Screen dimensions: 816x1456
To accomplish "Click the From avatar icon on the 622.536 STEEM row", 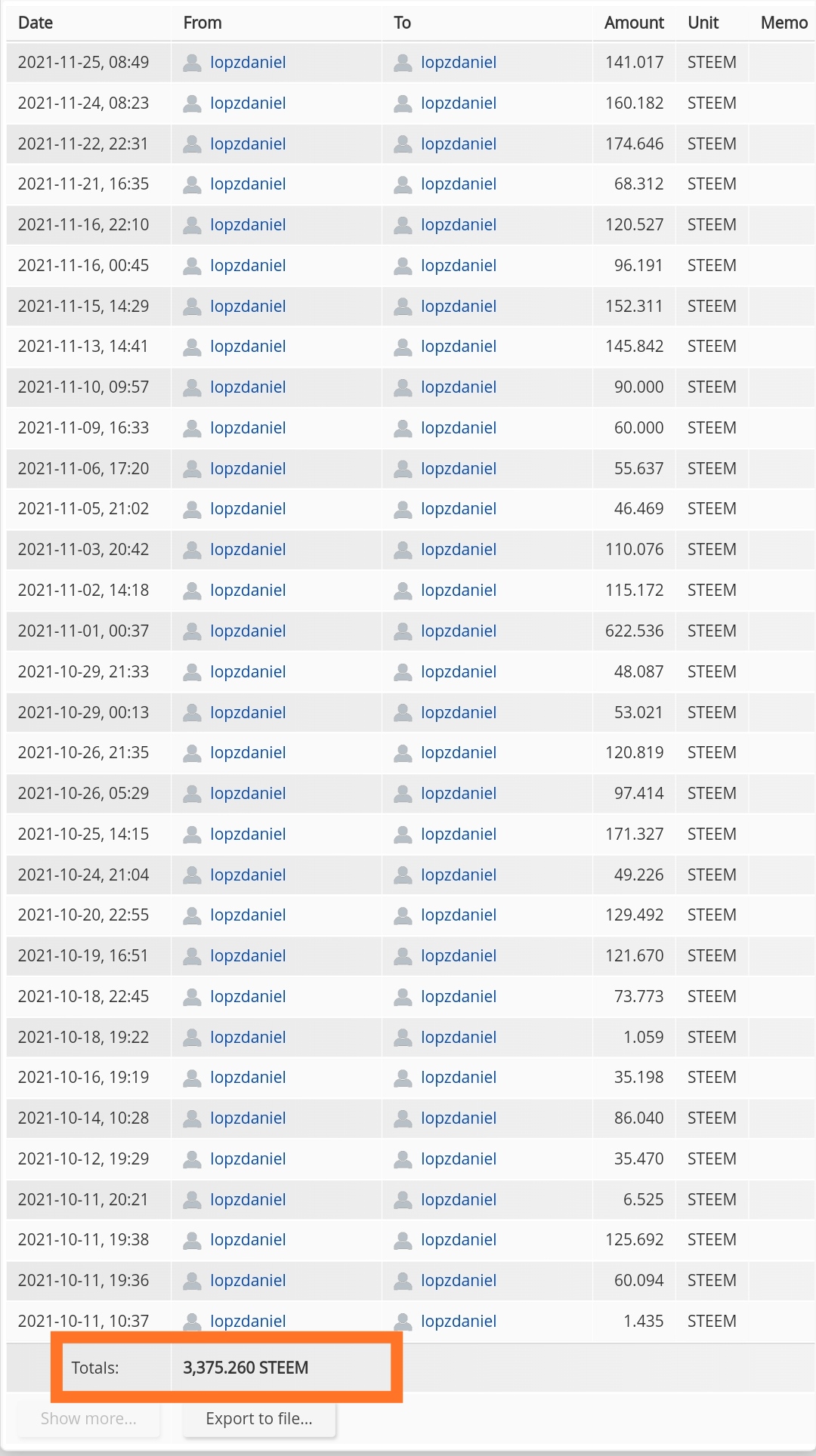I will [x=193, y=631].
